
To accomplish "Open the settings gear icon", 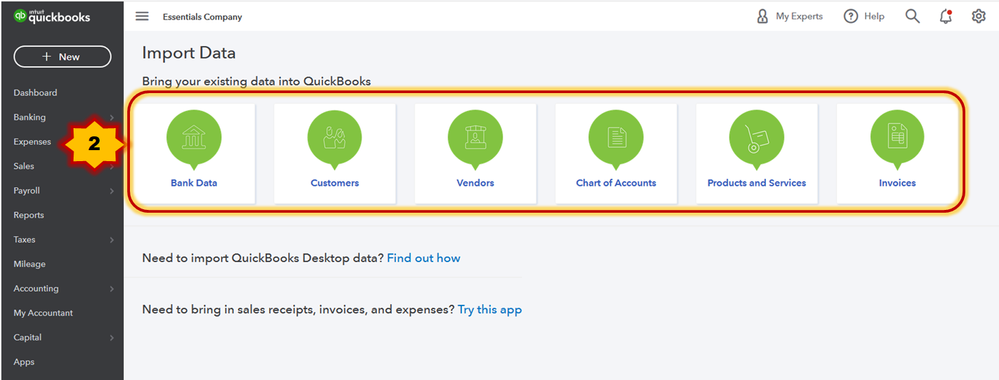I will pos(979,17).
